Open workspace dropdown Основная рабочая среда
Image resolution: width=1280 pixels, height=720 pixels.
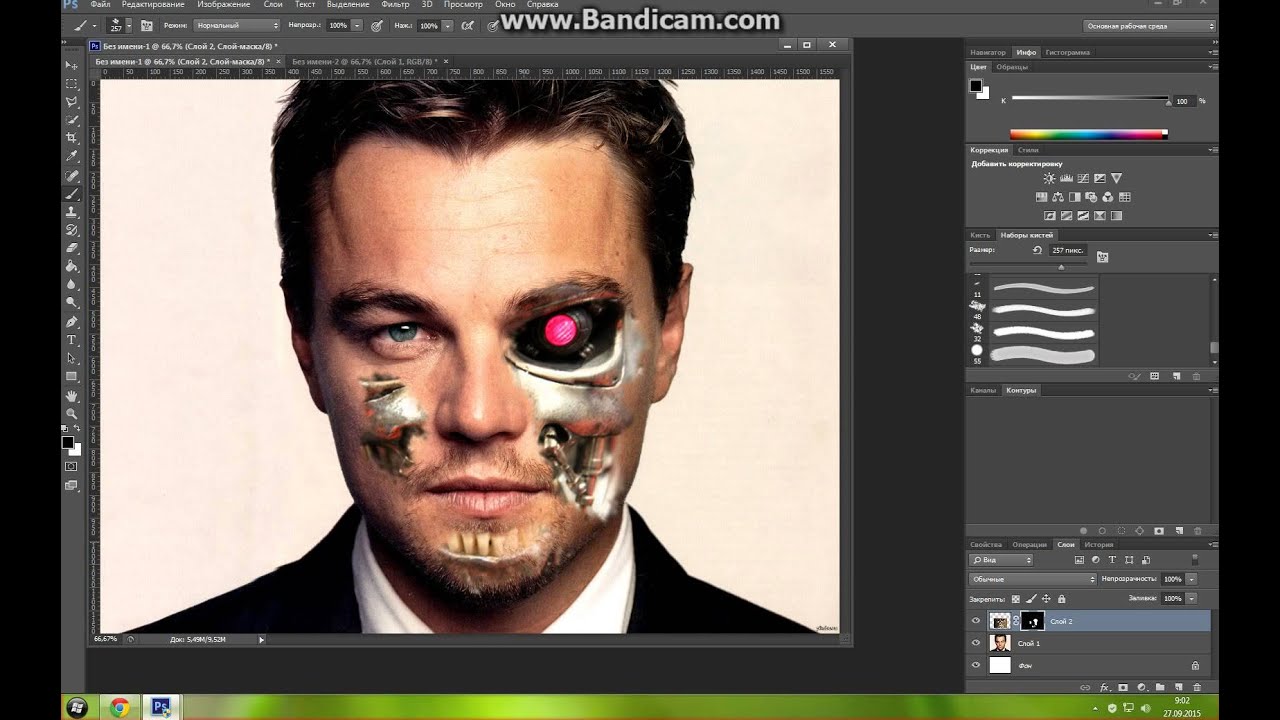[1150, 26]
